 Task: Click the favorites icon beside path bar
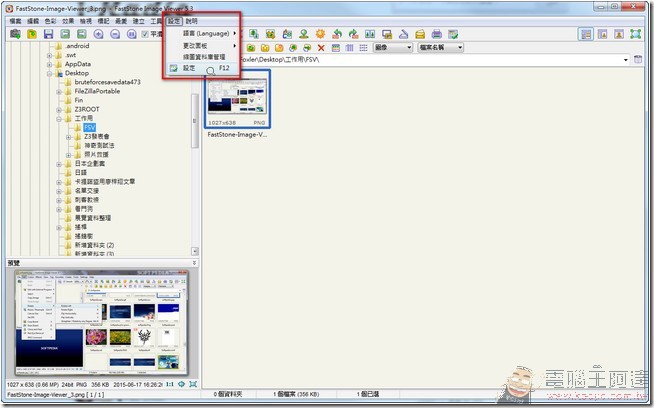[x=638, y=59]
